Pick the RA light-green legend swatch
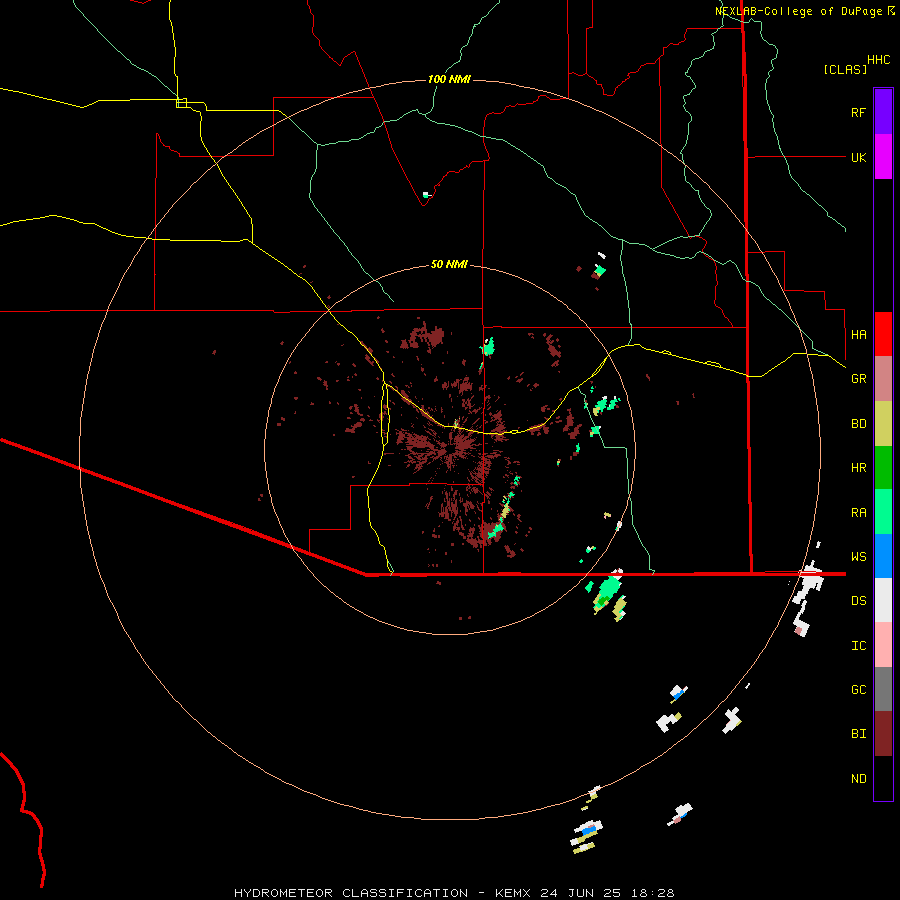The height and width of the screenshot is (900, 900). tap(883, 512)
